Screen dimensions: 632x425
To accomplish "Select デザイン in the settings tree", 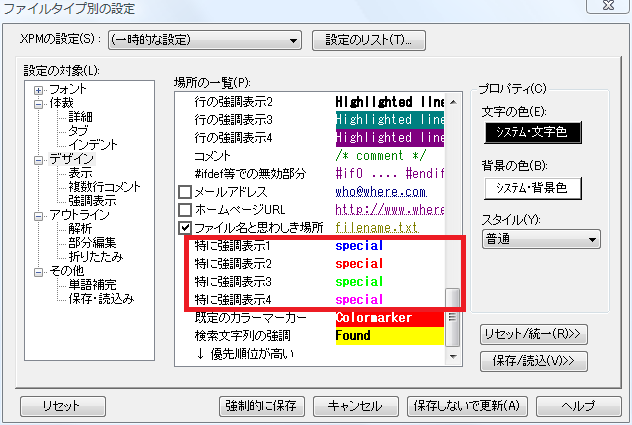I will (x=71, y=159).
